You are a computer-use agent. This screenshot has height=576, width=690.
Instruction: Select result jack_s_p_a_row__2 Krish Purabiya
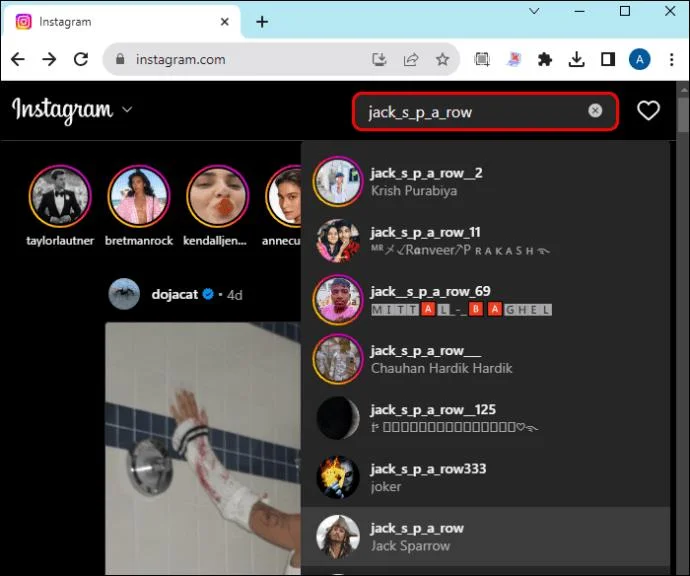pos(485,181)
